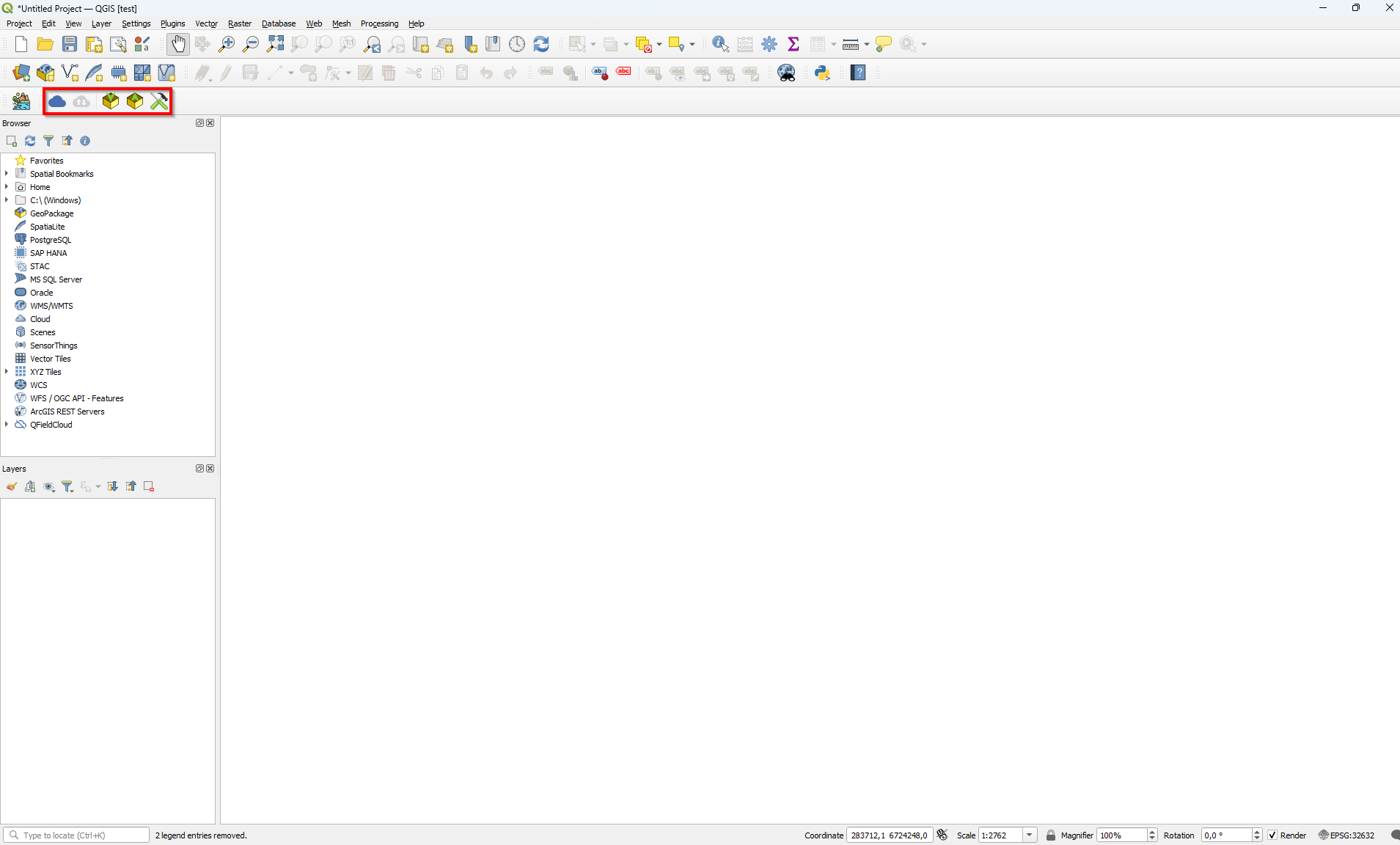
Task: Click the Pan Map hand tool
Action: click(177, 44)
